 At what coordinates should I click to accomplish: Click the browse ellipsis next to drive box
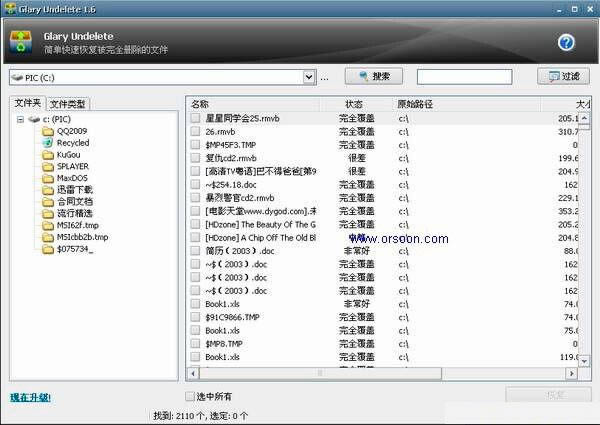point(324,78)
